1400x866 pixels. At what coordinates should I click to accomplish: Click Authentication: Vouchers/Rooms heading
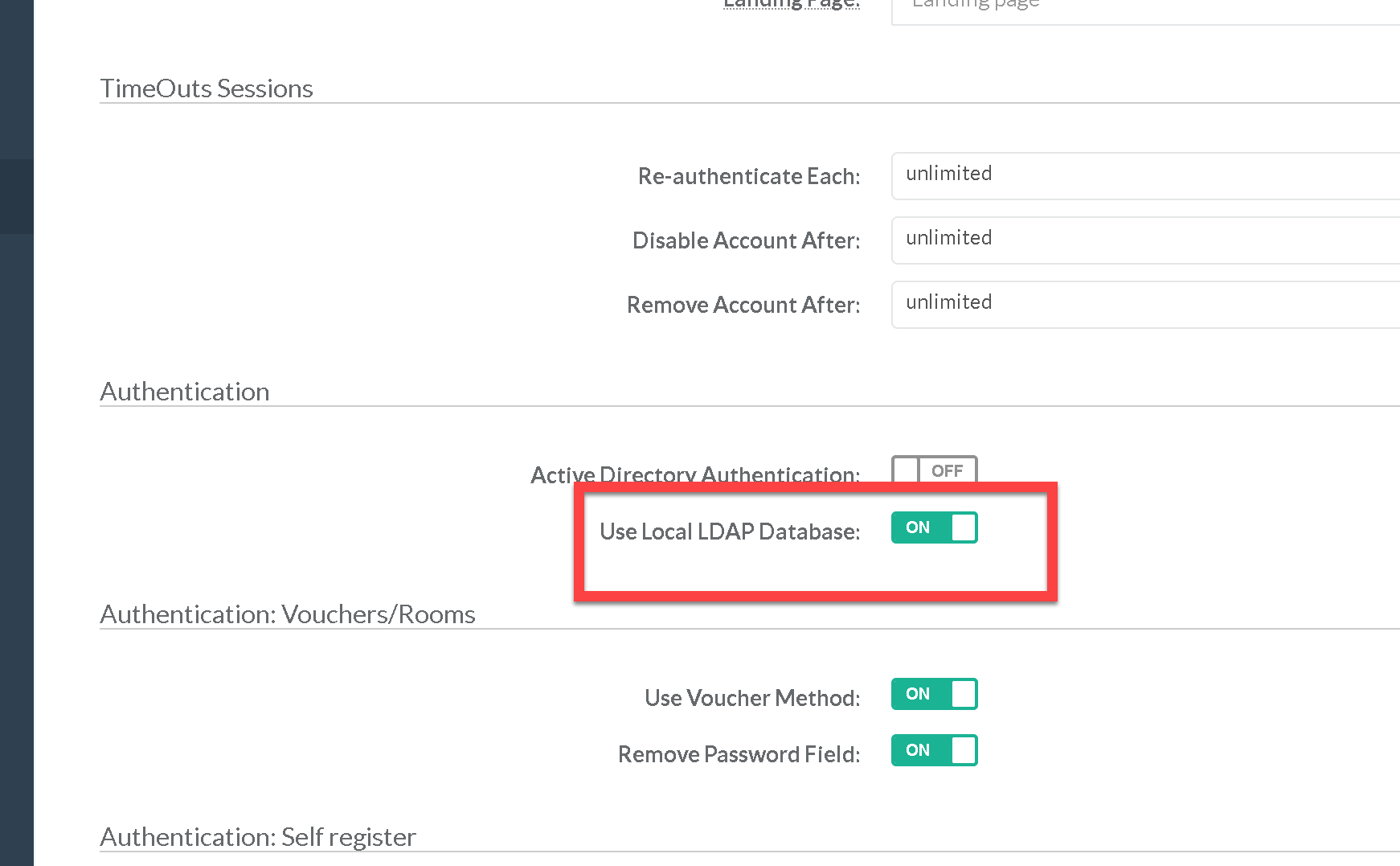288,614
